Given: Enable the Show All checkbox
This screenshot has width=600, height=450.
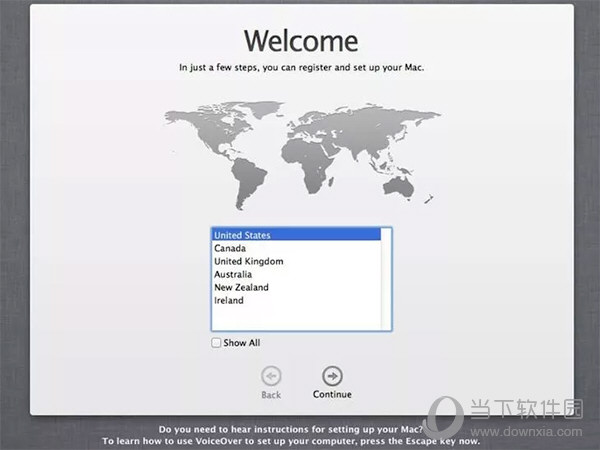Looking at the screenshot, I should click(x=217, y=343).
